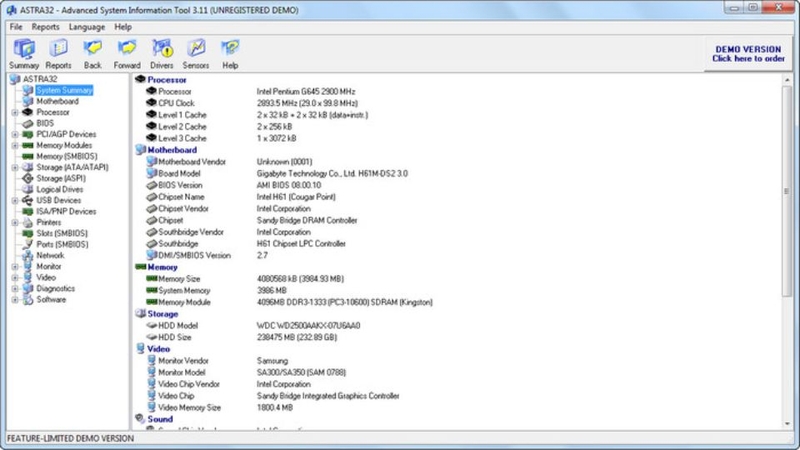
Task: Click the Reports toolbar icon
Action: 58,54
